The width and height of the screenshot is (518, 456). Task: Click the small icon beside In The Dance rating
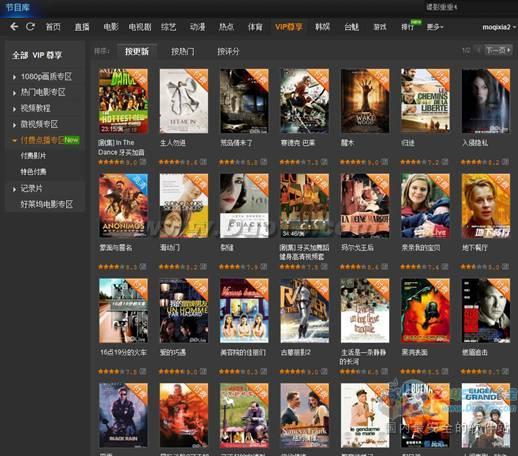pos(143,162)
